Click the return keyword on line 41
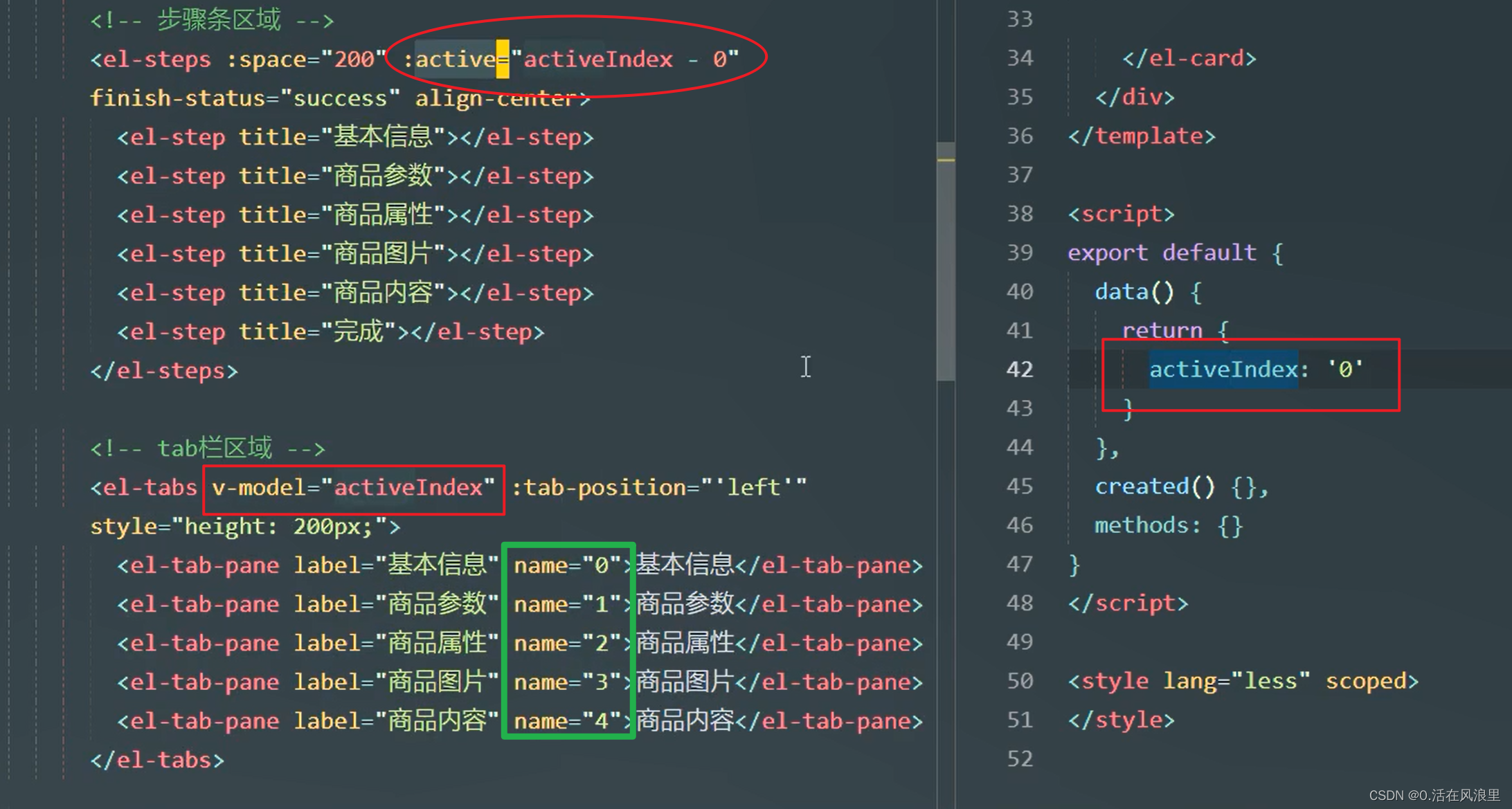This screenshot has height=809, width=1512. pyautogui.click(x=1162, y=330)
